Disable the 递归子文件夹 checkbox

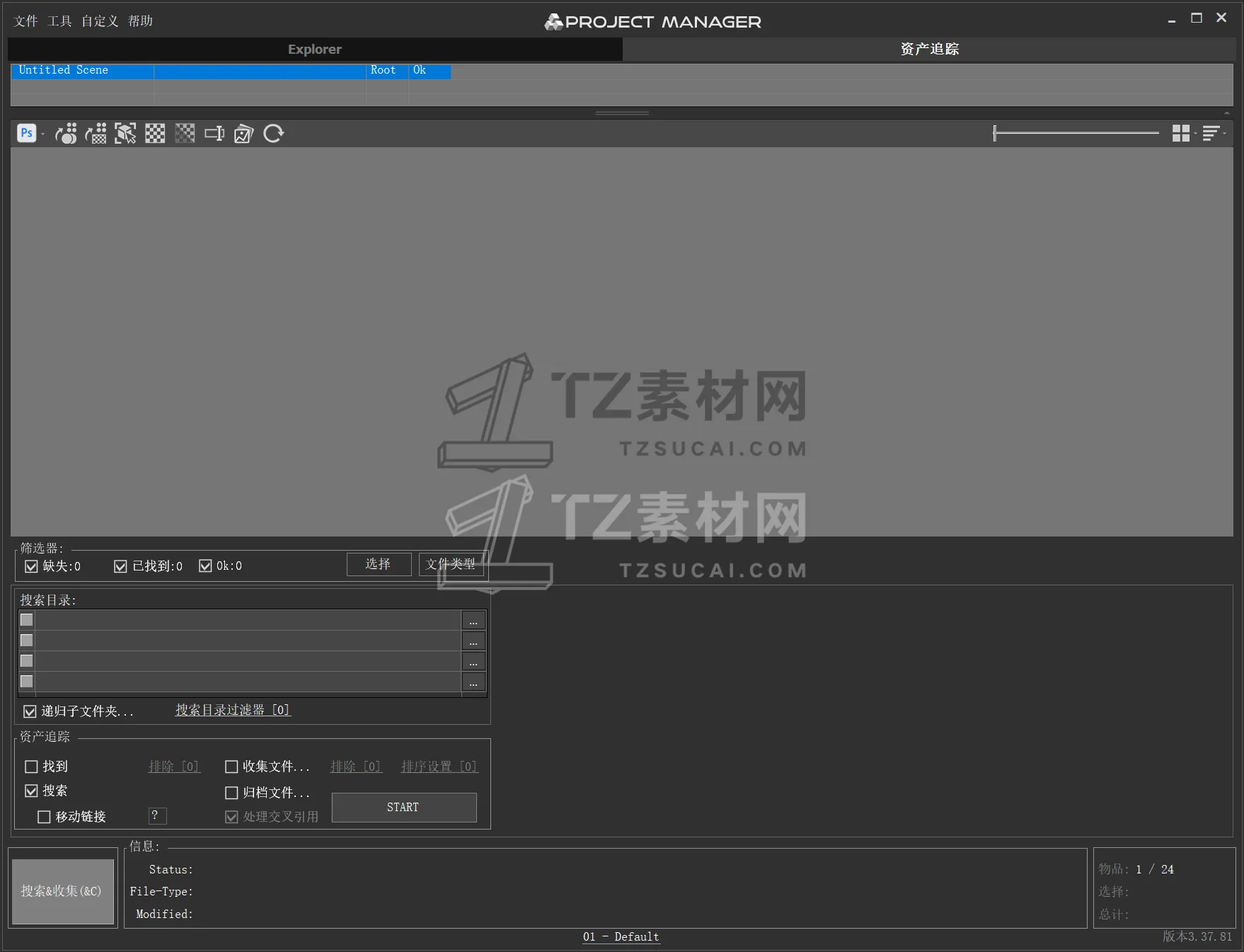tap(30, 711)
